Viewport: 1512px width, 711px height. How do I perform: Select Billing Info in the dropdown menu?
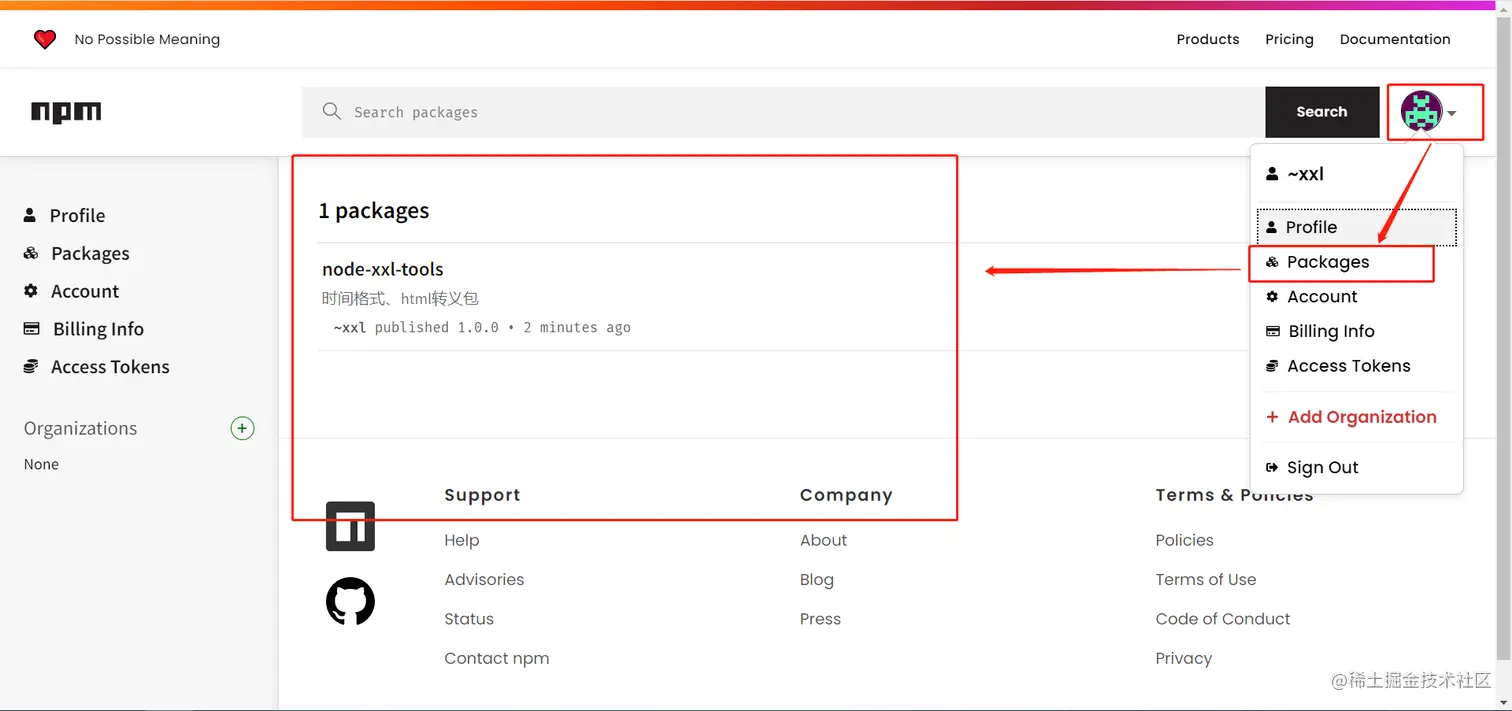click(1331, 331)
